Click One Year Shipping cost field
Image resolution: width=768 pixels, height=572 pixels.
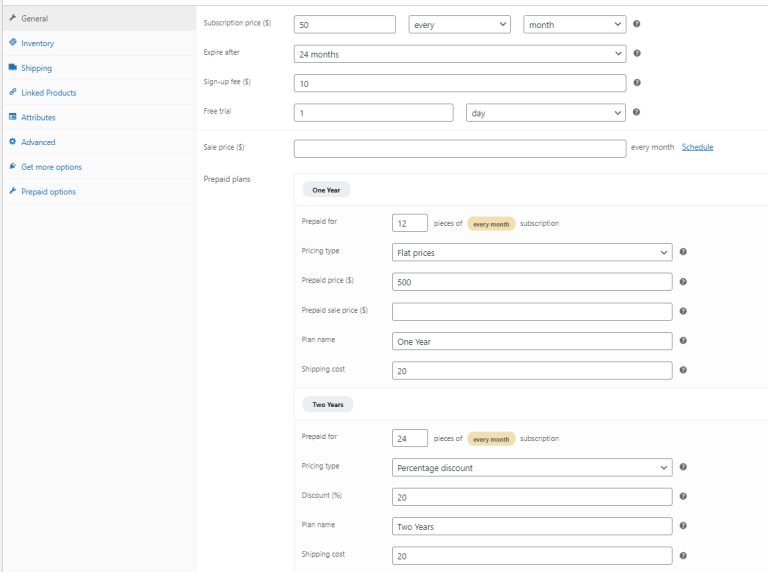click(x=532, y=371)
